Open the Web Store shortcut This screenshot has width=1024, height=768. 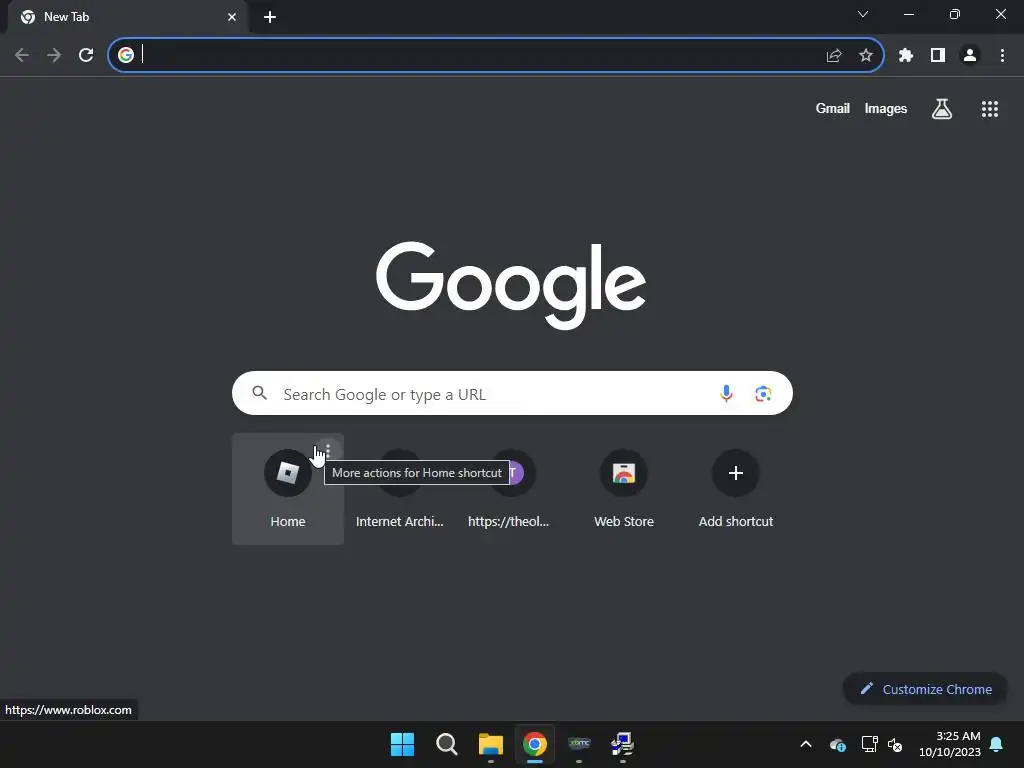click(x=624, y=488)
